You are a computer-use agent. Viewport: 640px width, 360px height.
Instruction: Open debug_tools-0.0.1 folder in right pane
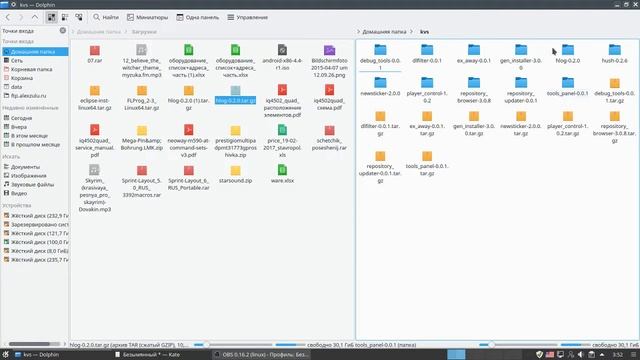[380, 57]
